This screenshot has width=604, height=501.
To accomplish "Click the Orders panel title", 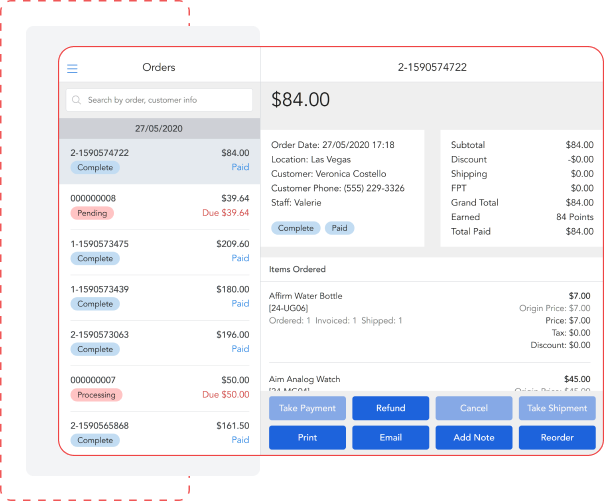I will [x=159, y=67].
